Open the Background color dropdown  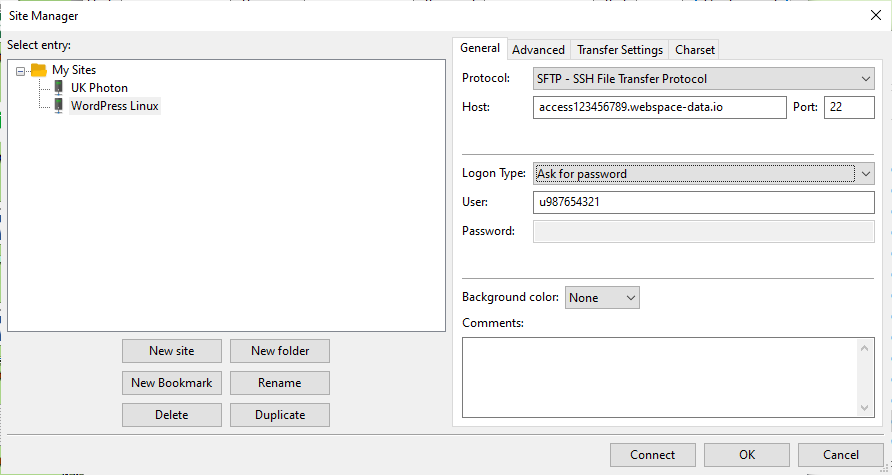tap(602, 297)
